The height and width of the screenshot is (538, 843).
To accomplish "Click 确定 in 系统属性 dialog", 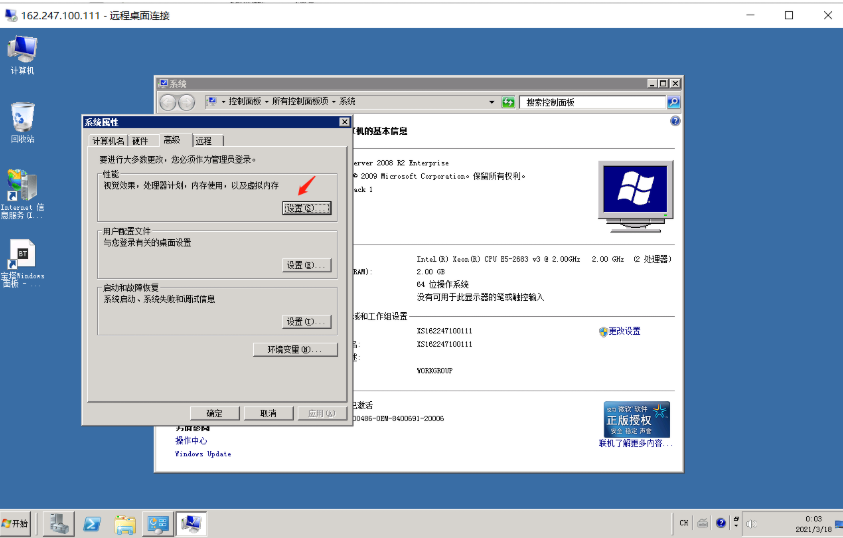I will point(215,413).
